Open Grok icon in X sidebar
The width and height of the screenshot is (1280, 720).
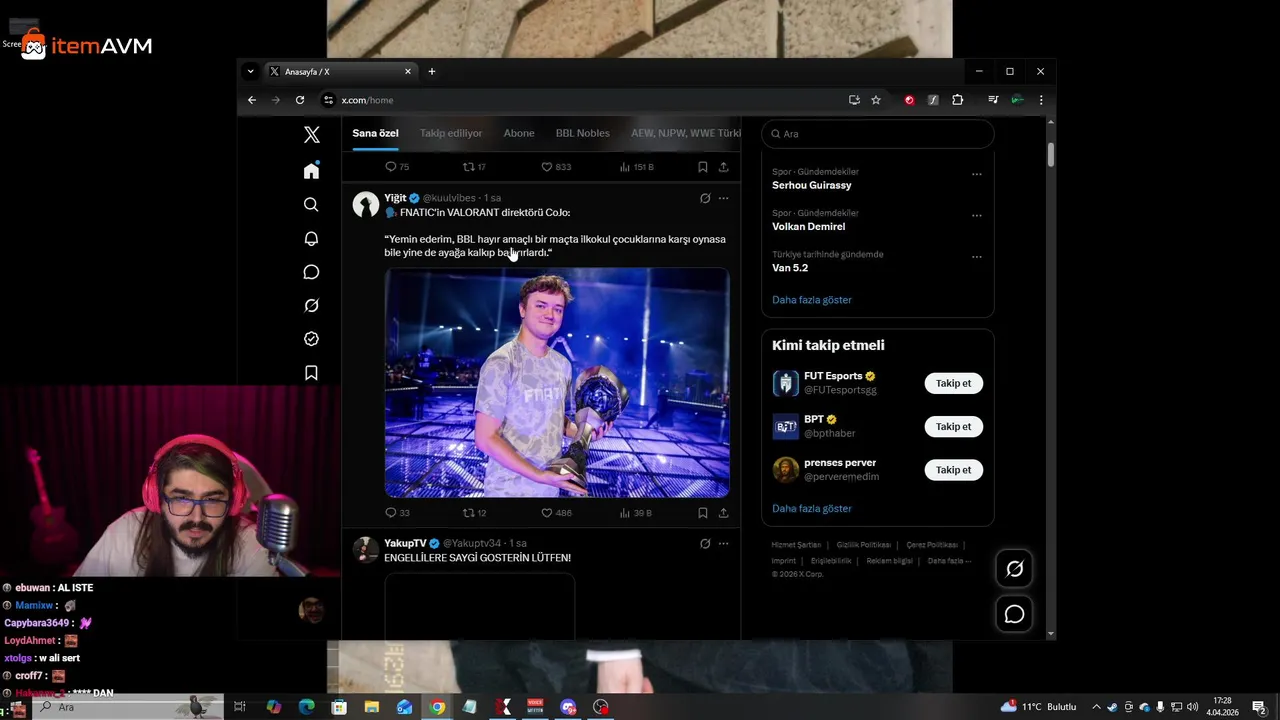tap(311, 305)
